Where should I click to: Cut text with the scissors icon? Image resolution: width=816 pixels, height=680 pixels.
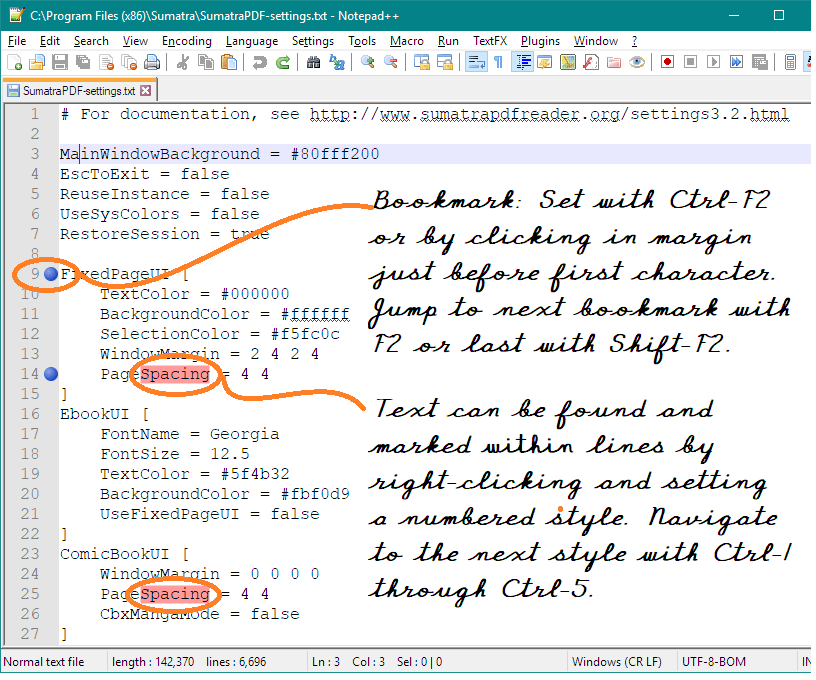pos(181,62)
